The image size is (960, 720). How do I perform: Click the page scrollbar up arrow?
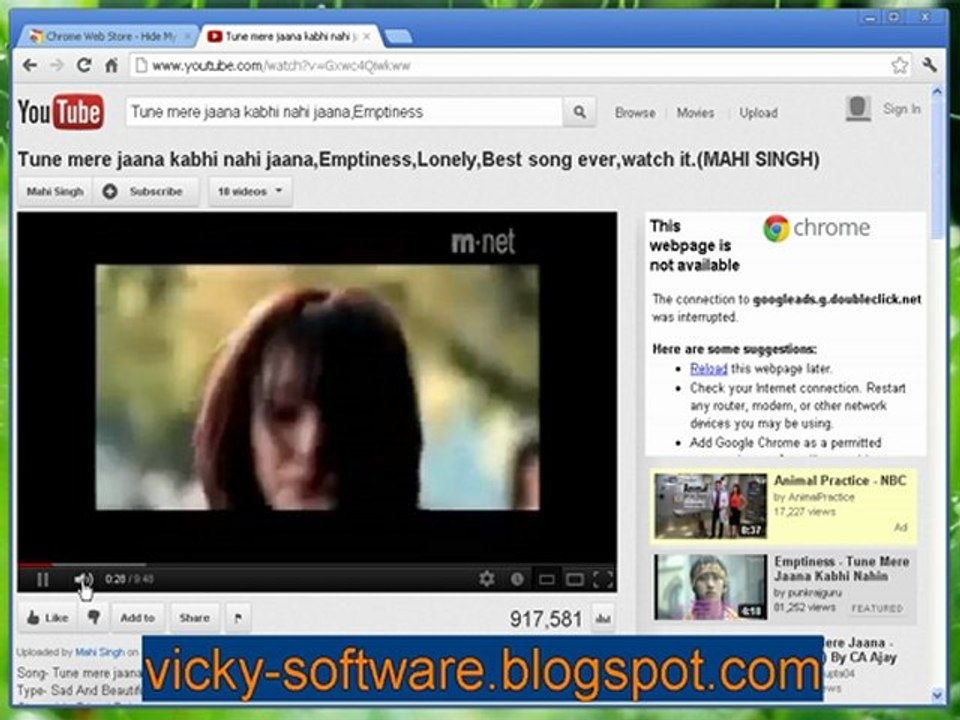click(x=937, y=92)
